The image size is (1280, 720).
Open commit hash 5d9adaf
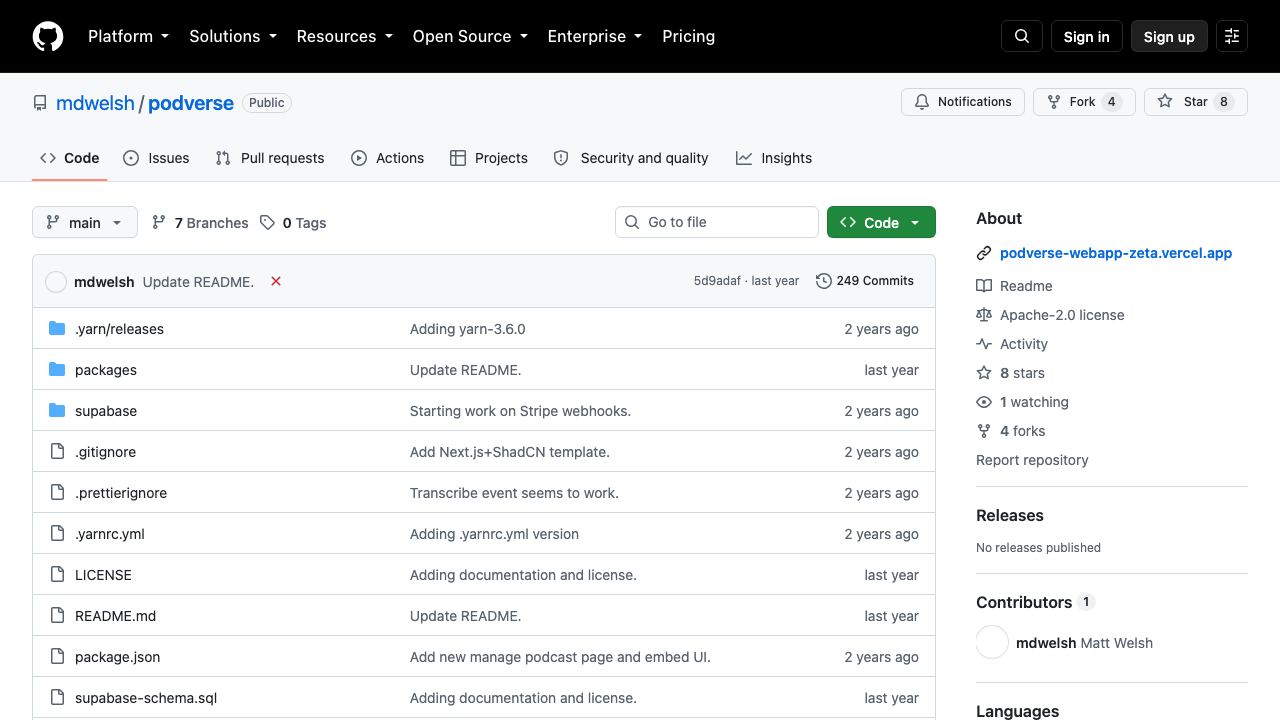(x=717, y=281)
